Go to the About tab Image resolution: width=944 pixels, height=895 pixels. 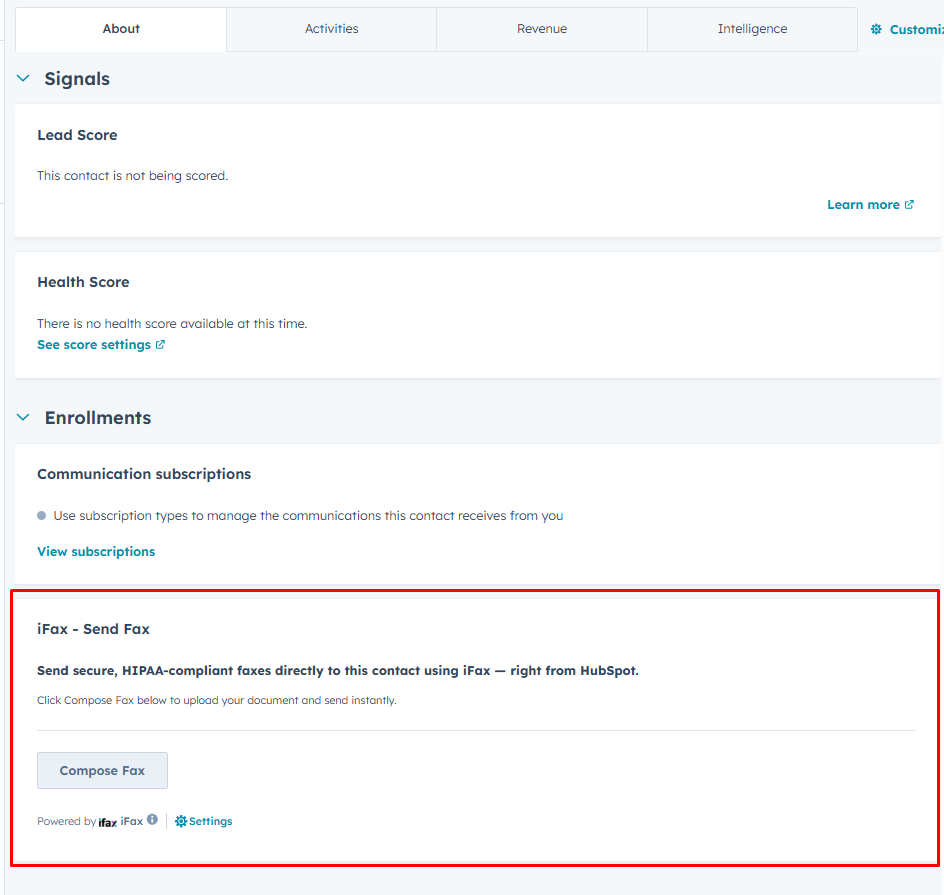point(121,29)
